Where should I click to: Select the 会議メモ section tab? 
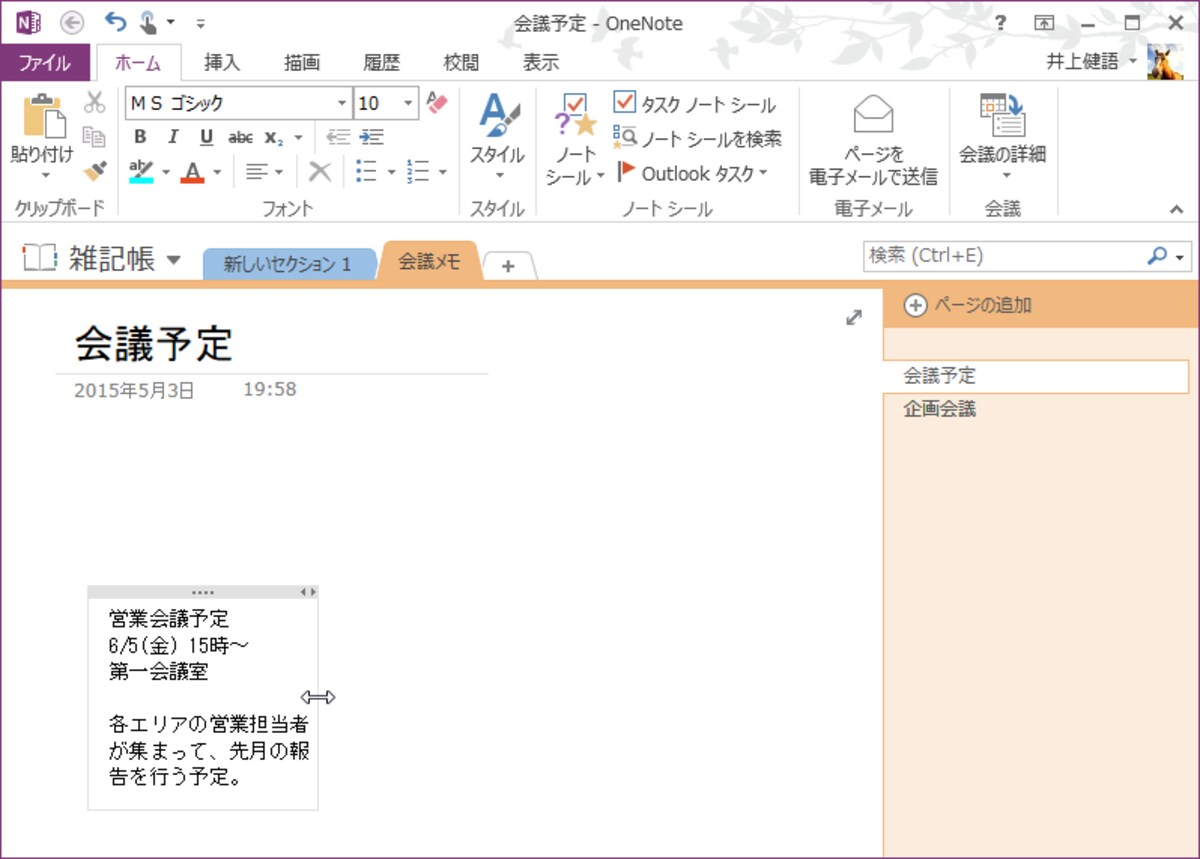(x=430, y=261)
